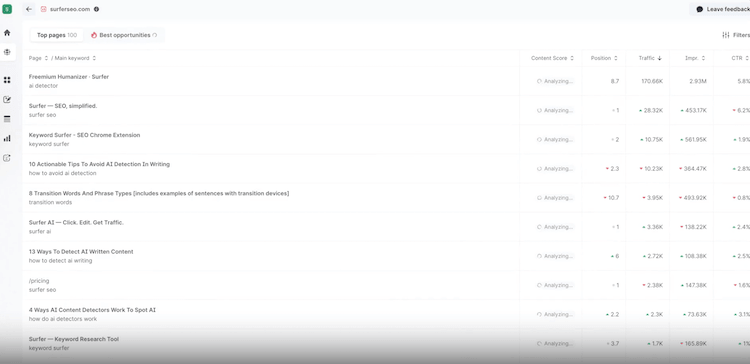This screenshot has height=364, width=750.
Task: Open 13 Ways To Detect AI Written Content
Action: [x=81, y=252]
